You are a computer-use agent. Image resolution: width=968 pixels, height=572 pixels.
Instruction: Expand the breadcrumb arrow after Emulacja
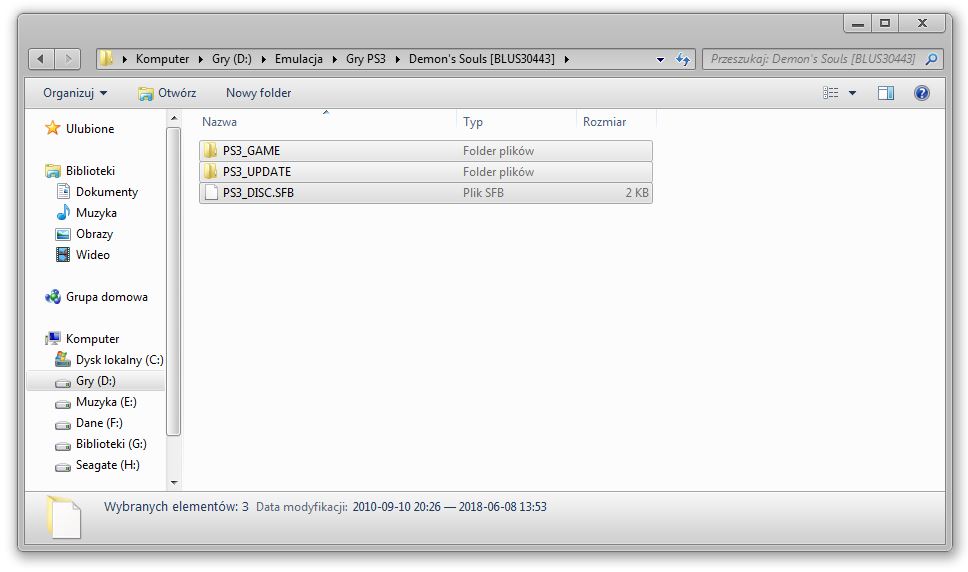click(x=335, y=59)
